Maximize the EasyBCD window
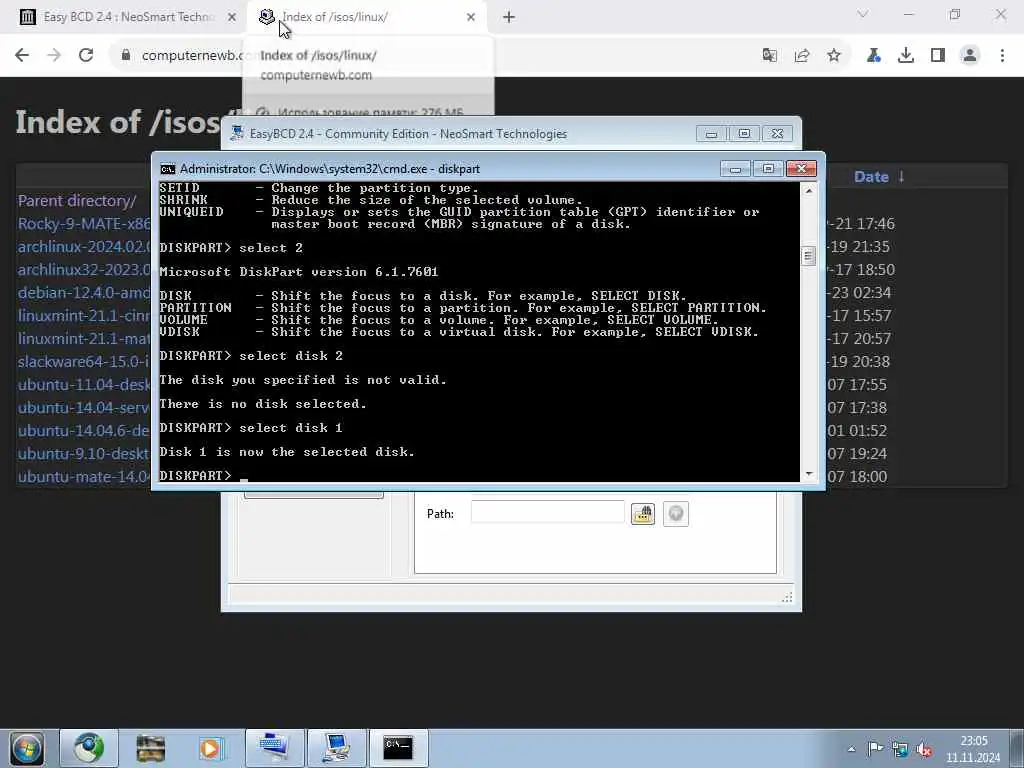 pos(744,134)
